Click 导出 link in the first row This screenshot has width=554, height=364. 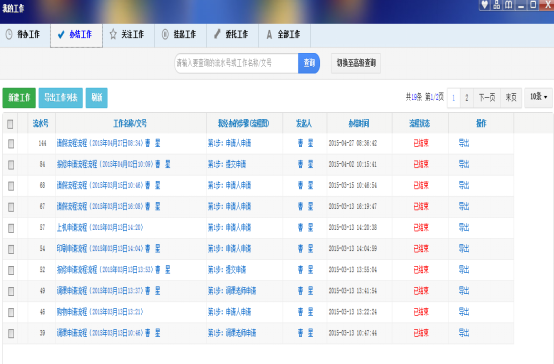(464, 143)
